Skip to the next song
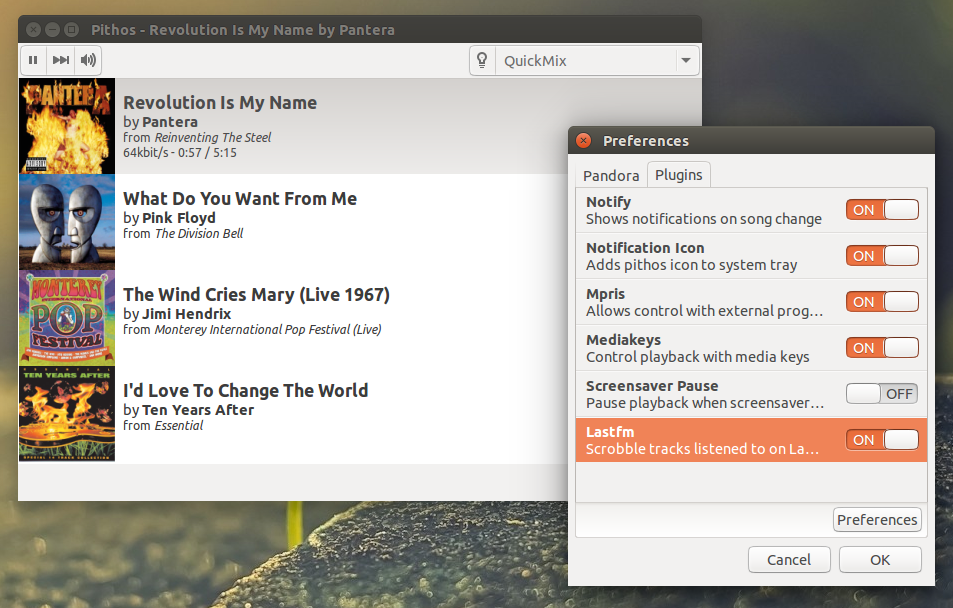This screenshot has height=608, width=953. [x=61, y=60]
